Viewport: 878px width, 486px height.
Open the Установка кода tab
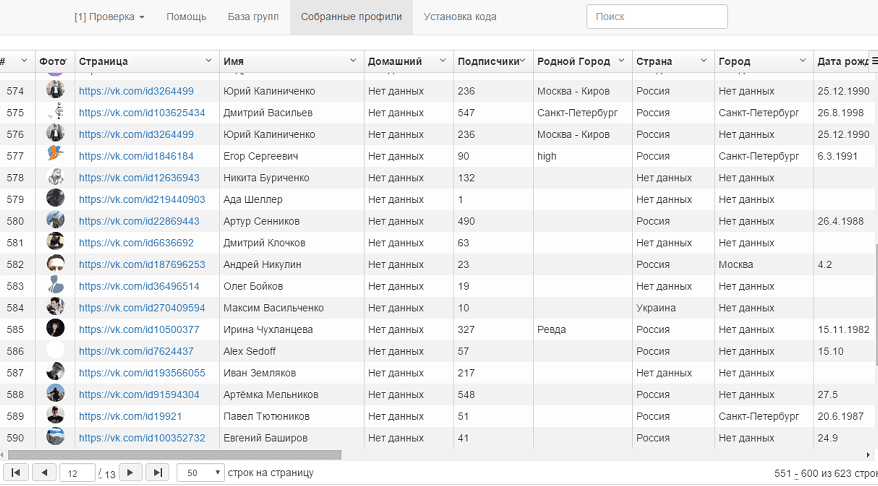[x=460, y=17]
